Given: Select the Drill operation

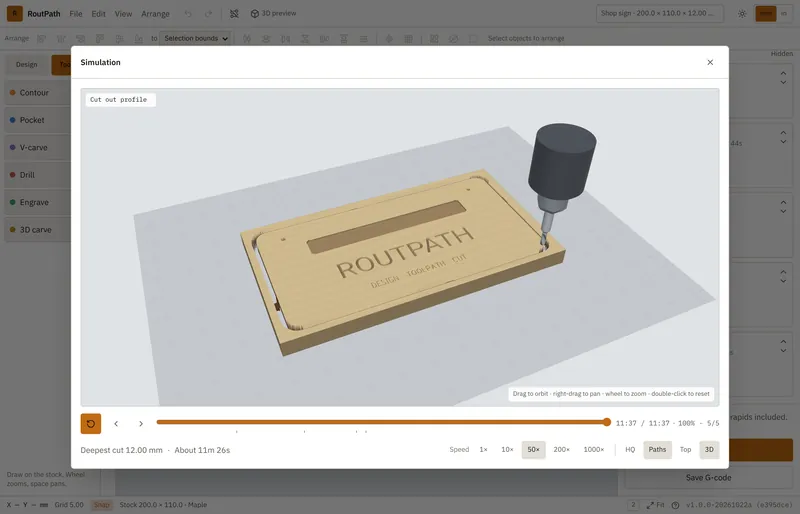Looking at the screenshot, I should pyautogui.click(x=38, y=175).
